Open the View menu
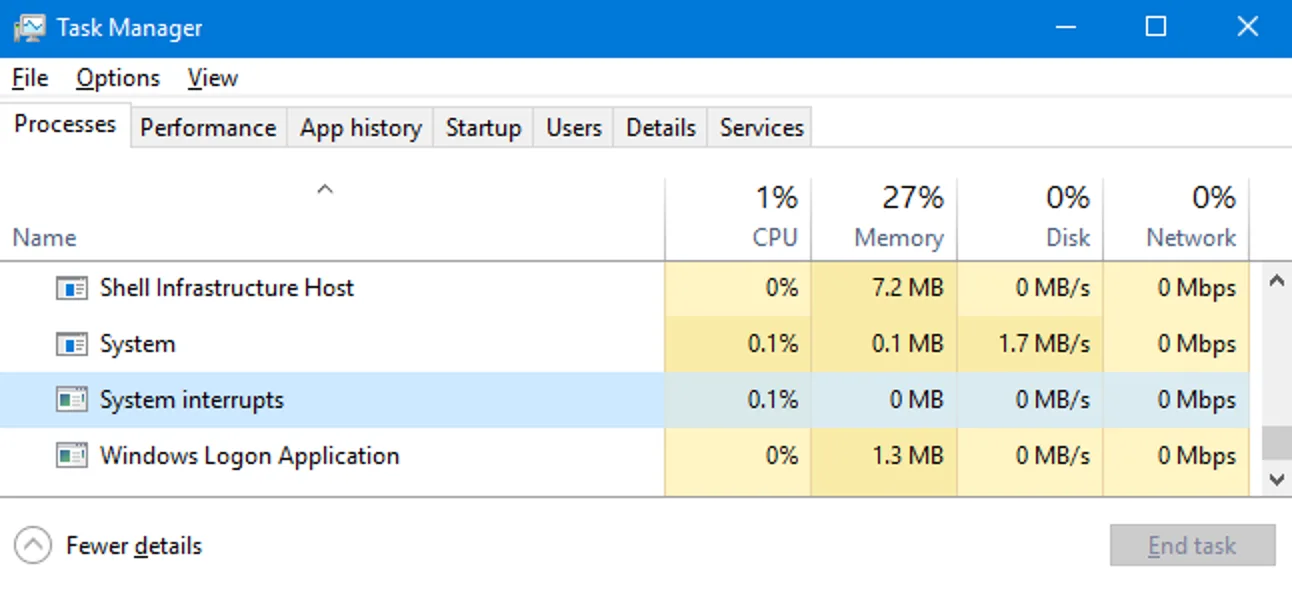The width and height of the screenshot is (1292, 592). [212, 78]
